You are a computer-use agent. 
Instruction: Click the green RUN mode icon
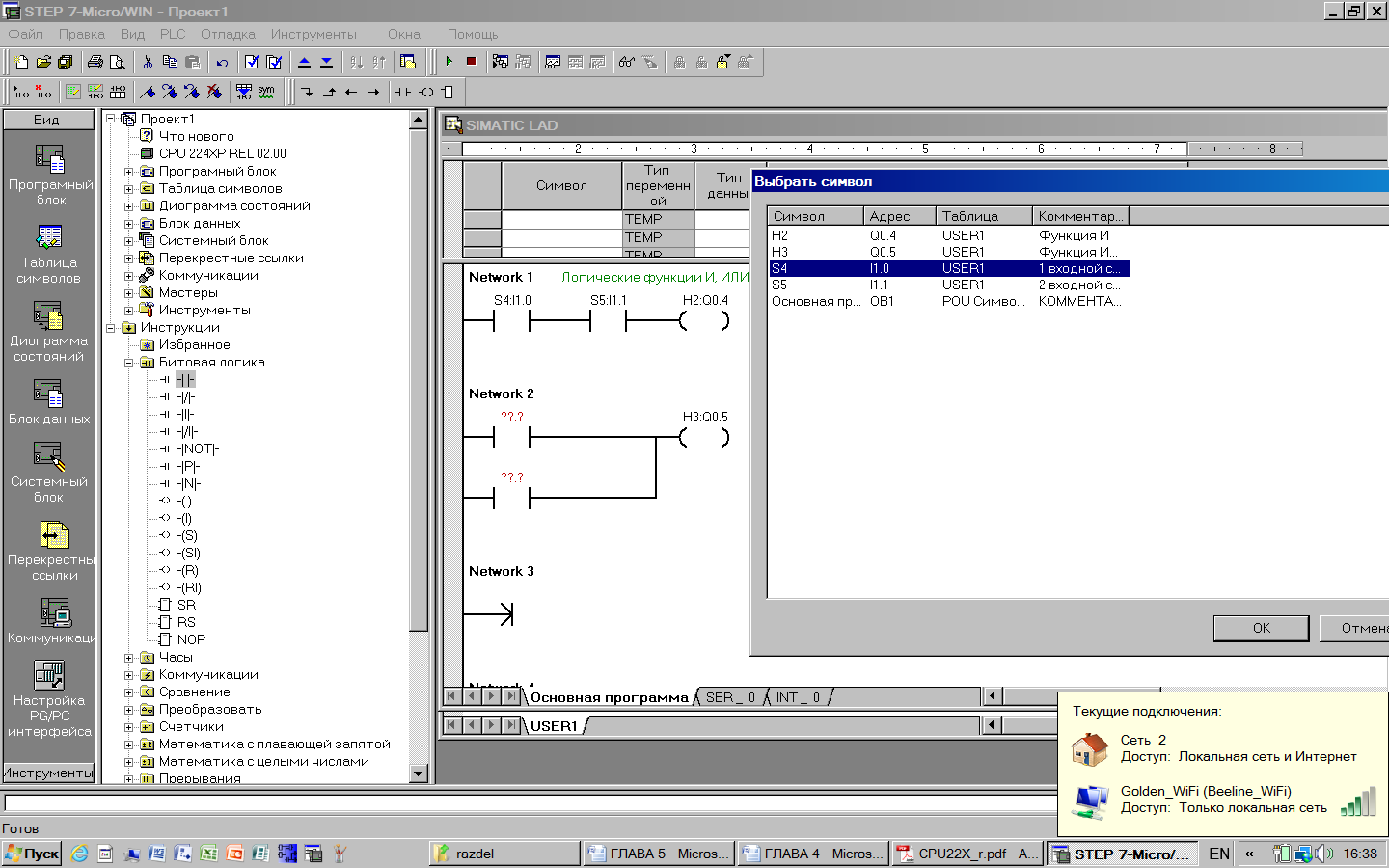coord(449,62)
